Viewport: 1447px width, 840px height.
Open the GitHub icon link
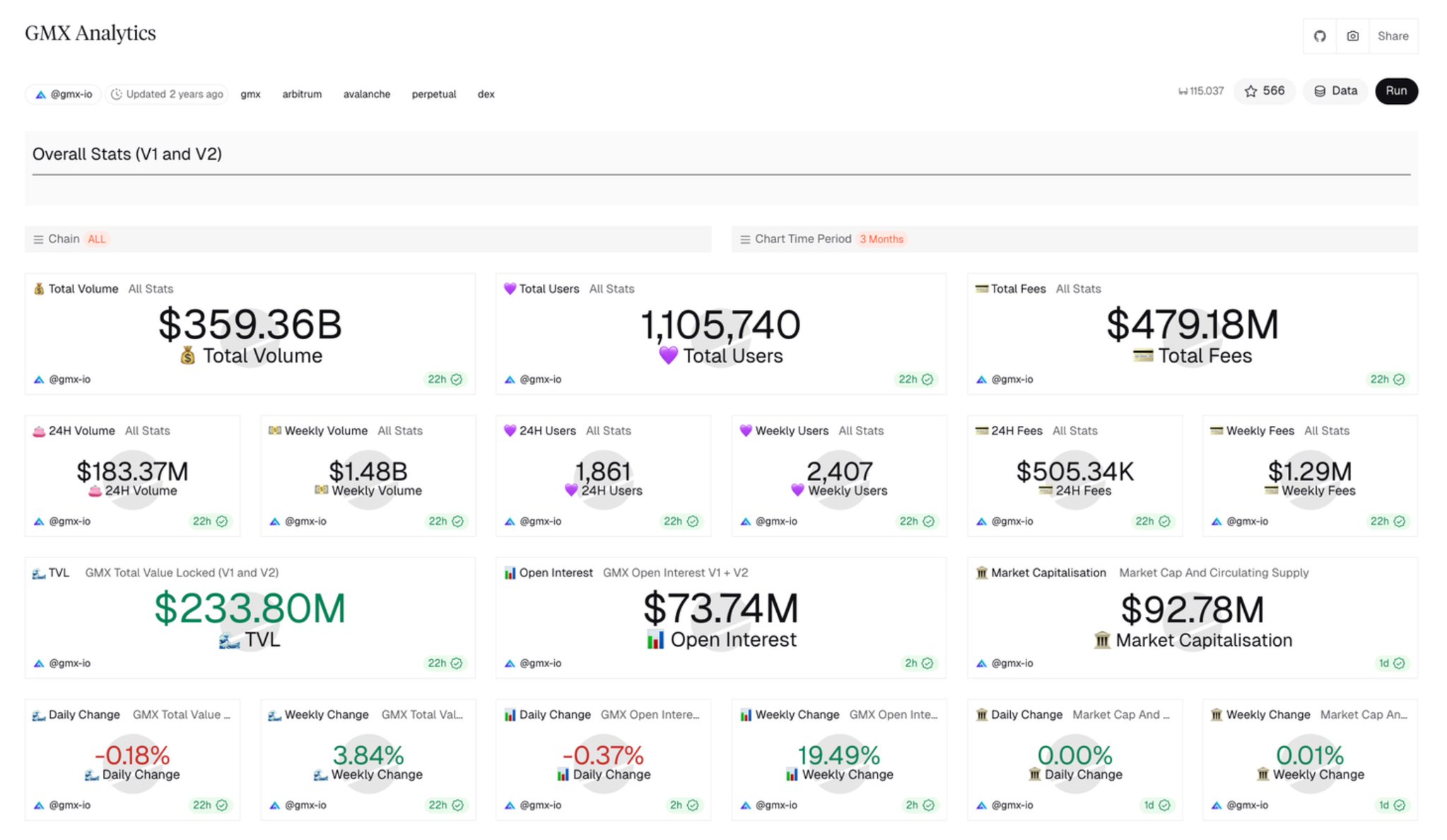pos(1319,36)
